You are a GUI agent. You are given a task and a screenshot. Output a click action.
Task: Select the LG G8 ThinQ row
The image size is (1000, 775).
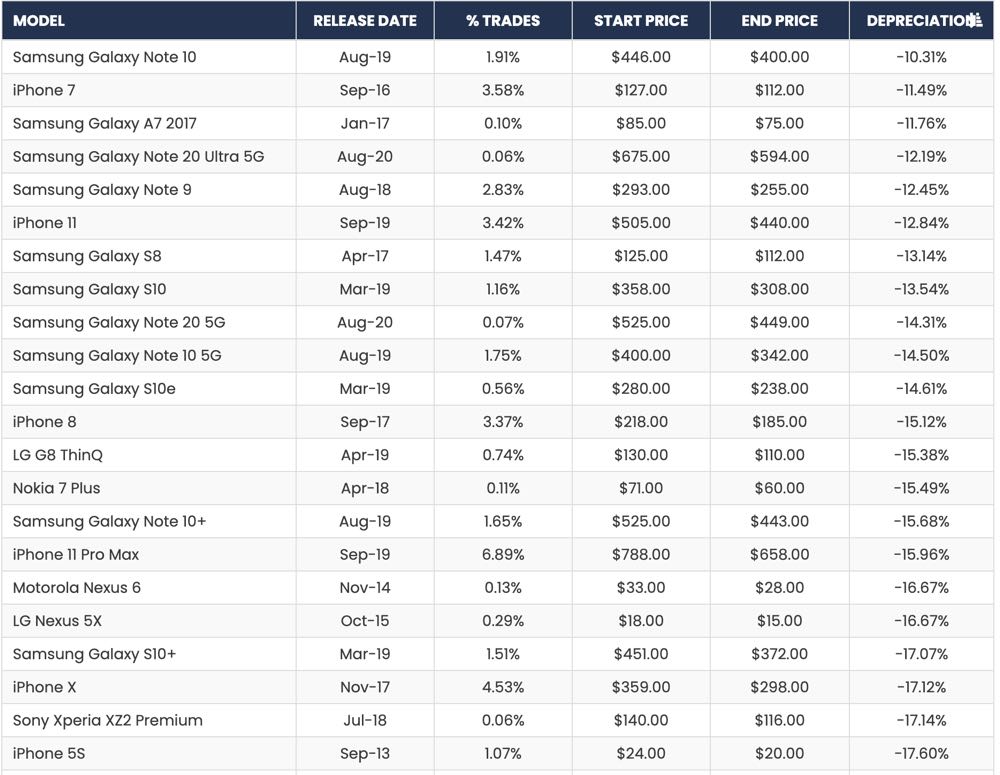click(58, 455)
